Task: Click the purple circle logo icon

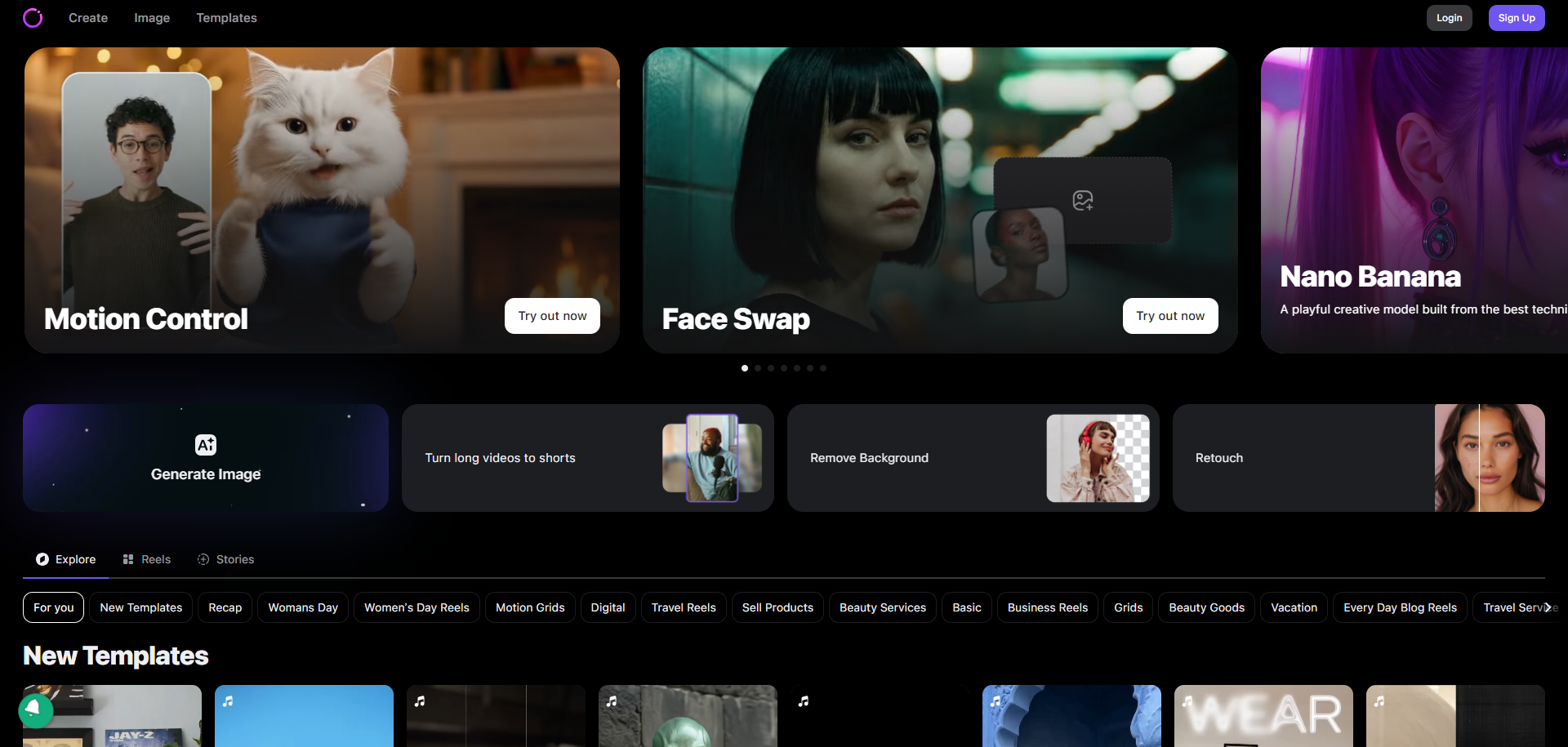Action: [x=33, y=18]
